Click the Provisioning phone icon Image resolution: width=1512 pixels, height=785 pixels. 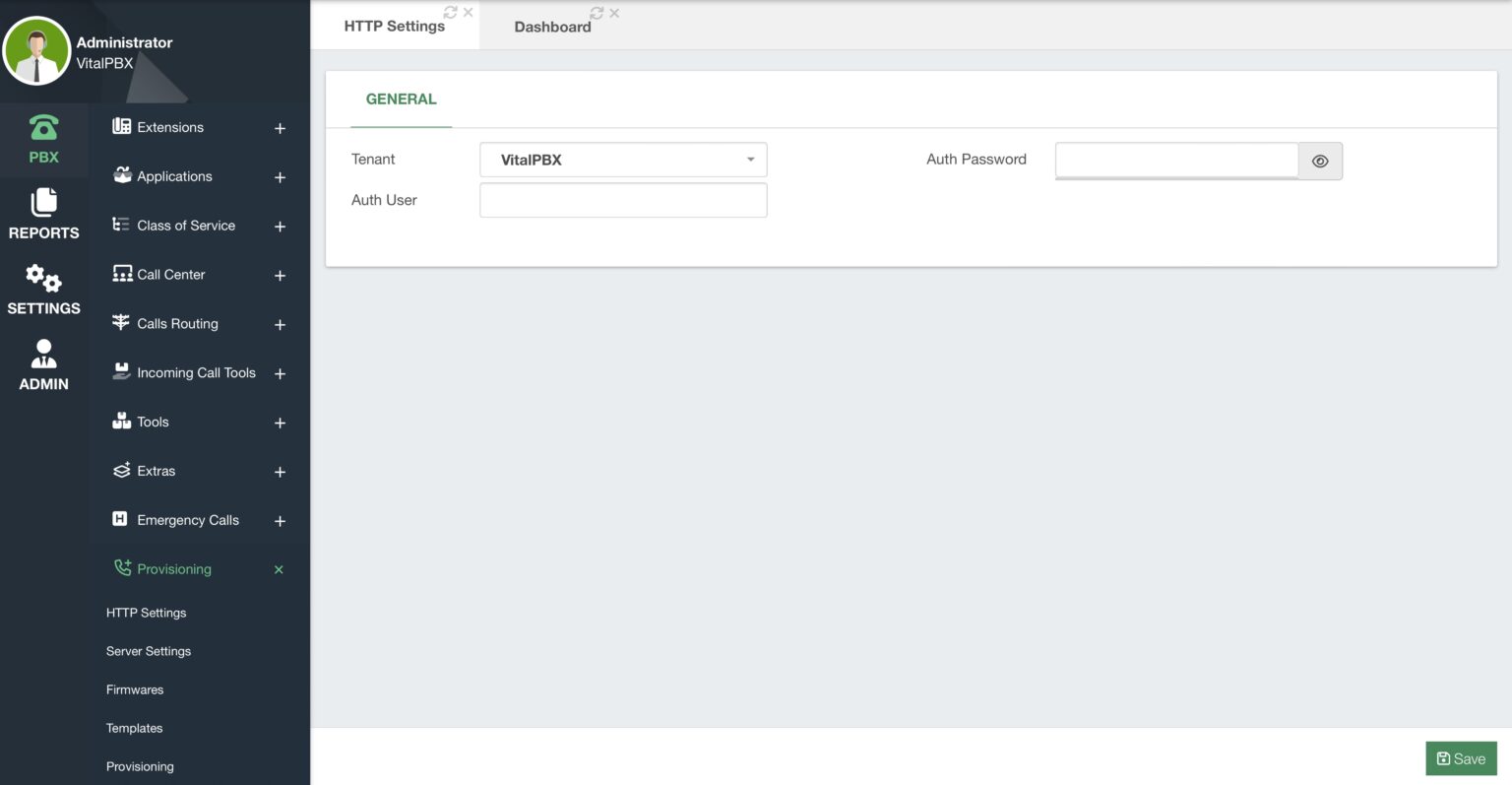tap(122, 567)
